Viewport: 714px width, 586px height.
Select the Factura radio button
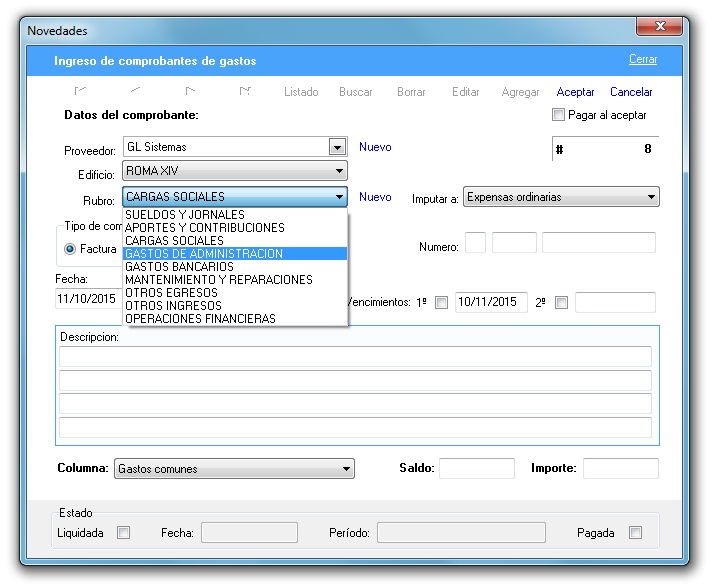pyautogui.click(x=70, y=248)
